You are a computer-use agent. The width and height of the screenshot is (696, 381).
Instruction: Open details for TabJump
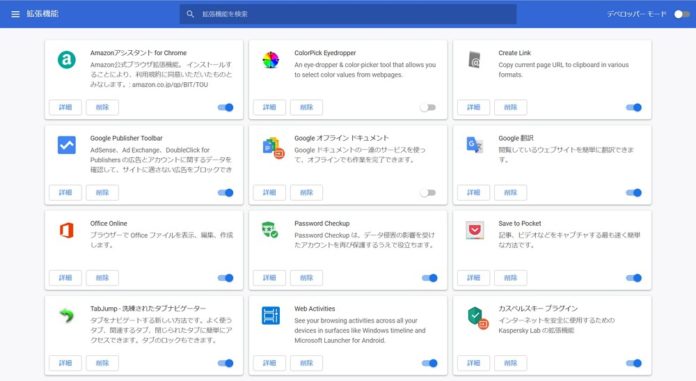(x=65, y=363)
